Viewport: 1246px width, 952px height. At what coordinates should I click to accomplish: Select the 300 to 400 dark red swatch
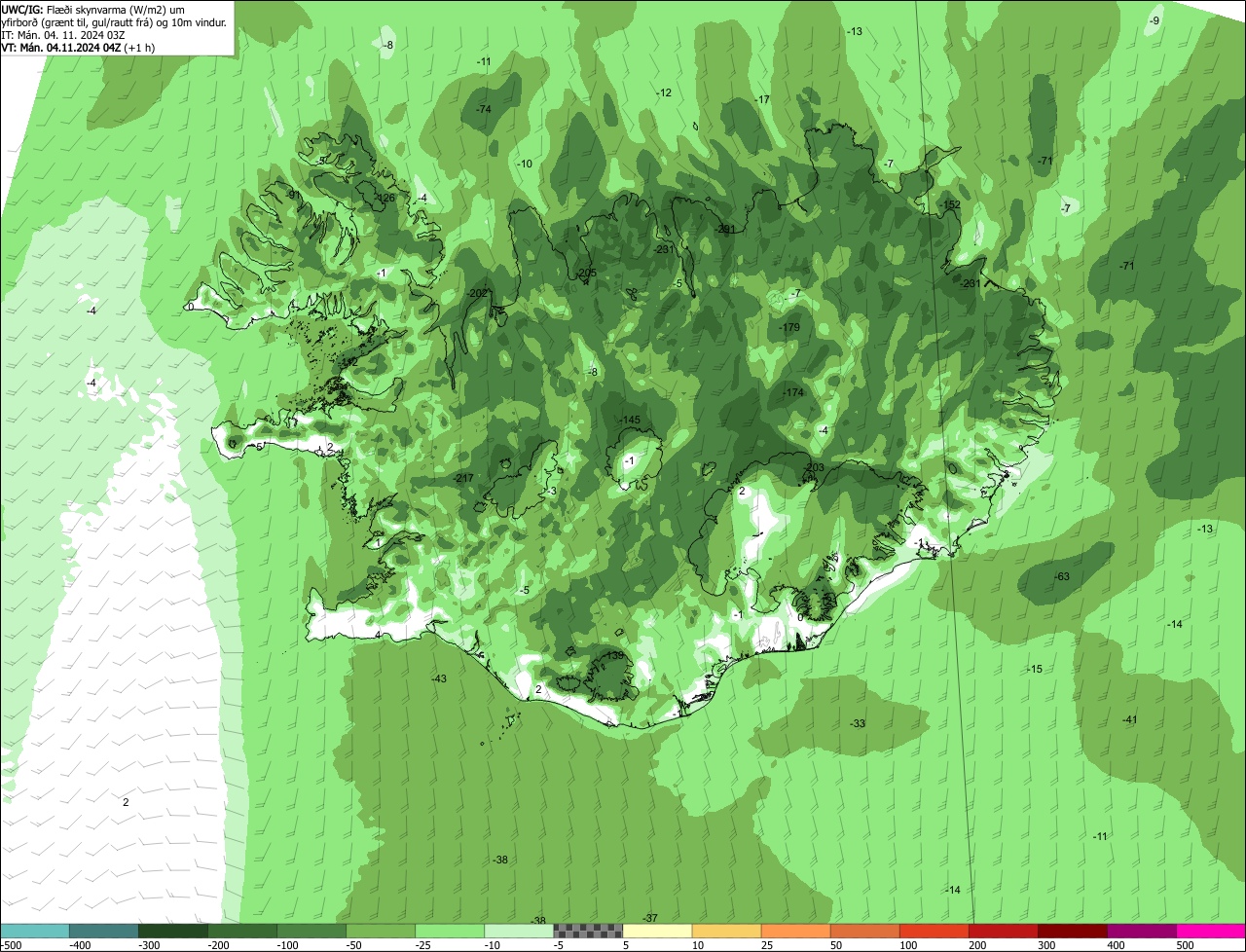click(x=1072, y=931)
